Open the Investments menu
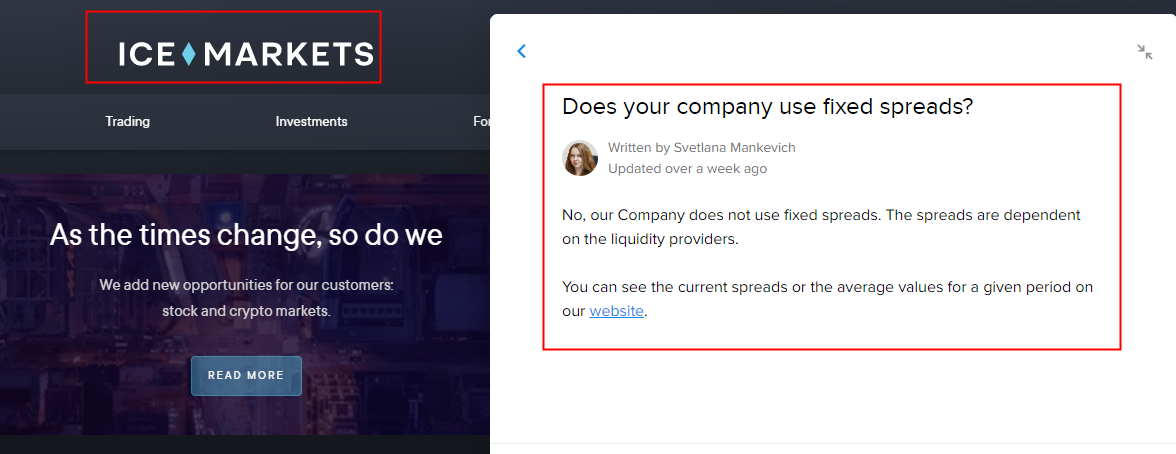Screen dimensions: 1176x454 (x=311, y=122)
